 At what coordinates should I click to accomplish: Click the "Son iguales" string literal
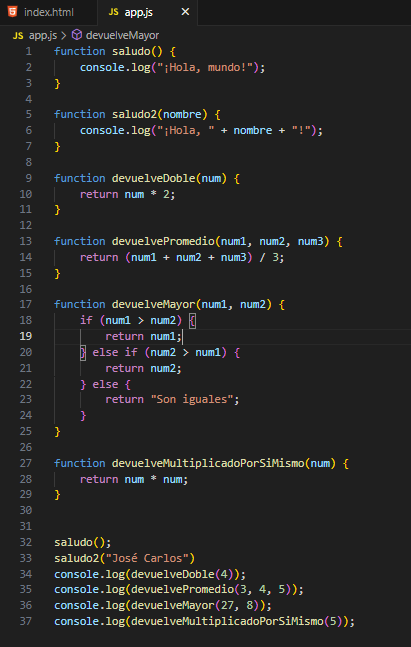click(x=191, y=399)
